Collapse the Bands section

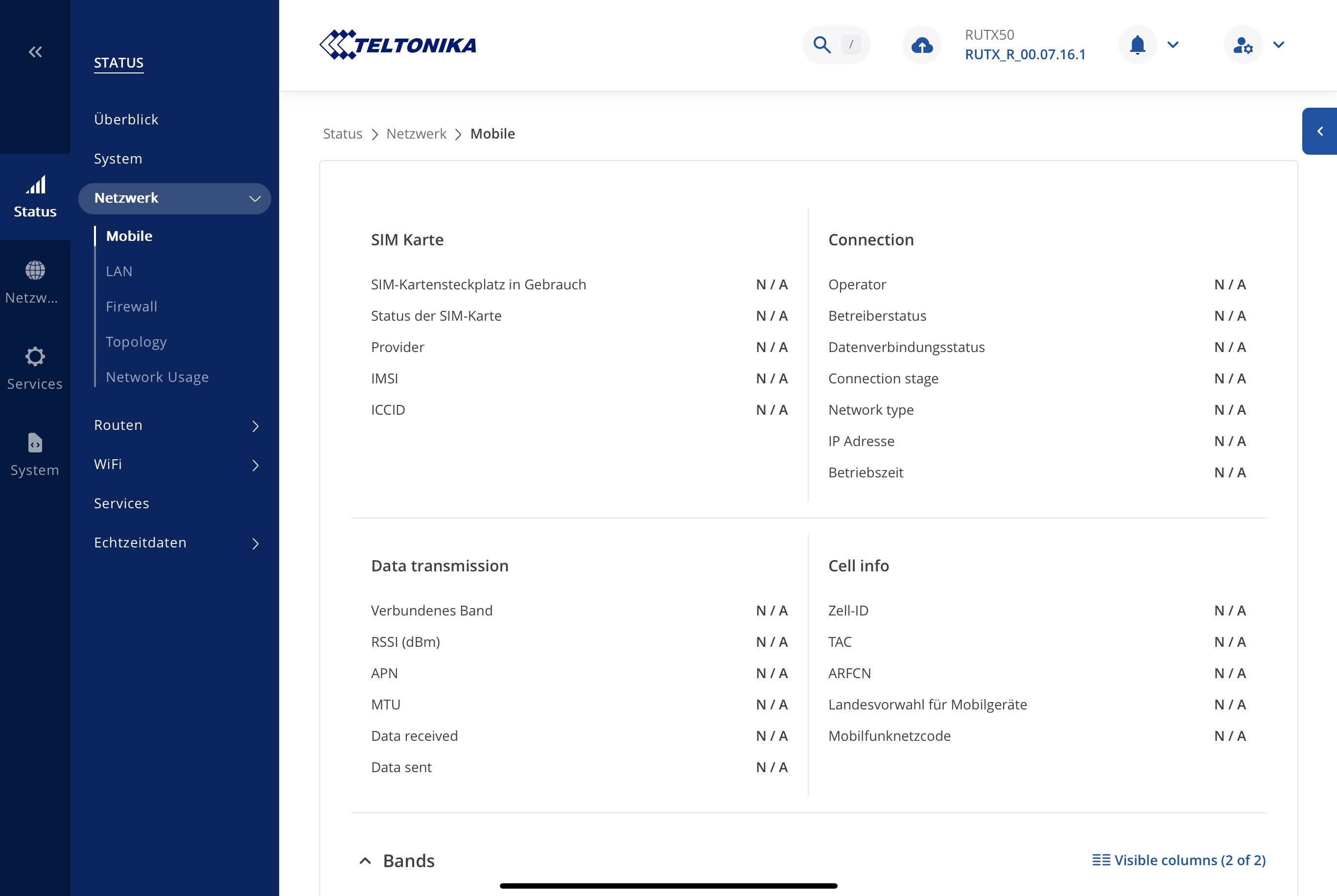365,861
